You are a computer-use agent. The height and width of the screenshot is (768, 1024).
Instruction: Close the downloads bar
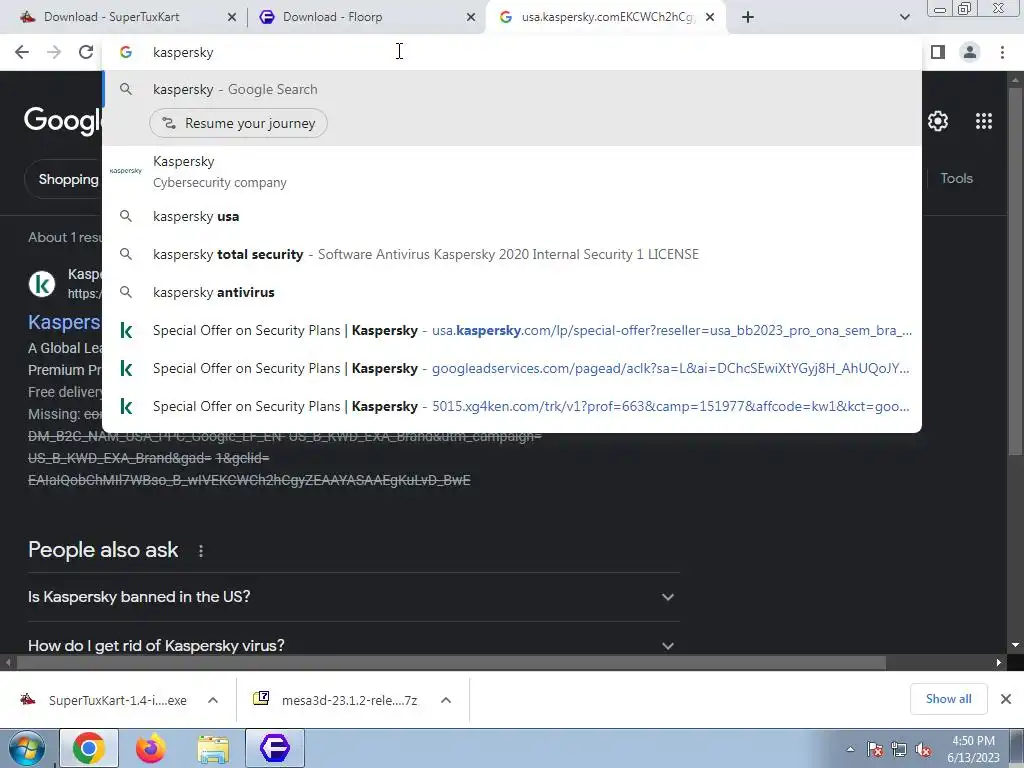(1006, 699)
